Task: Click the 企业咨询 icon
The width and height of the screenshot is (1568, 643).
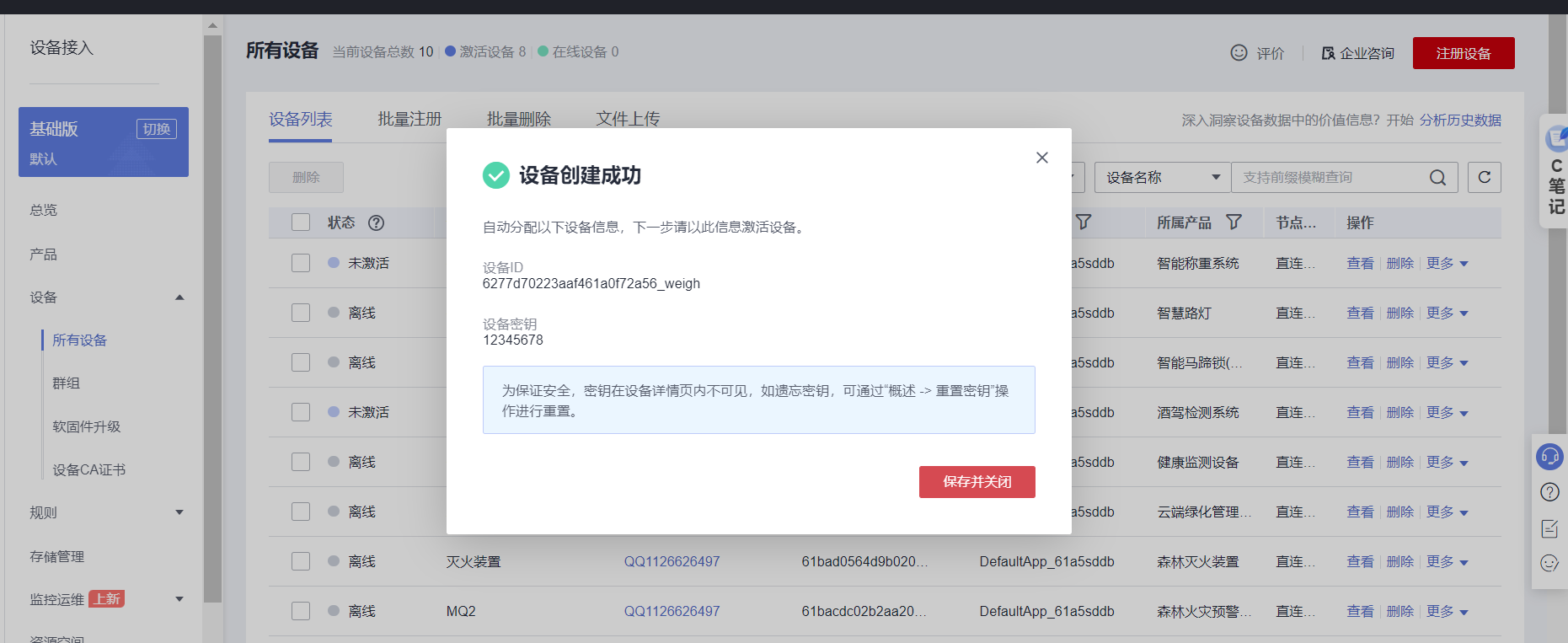Action: pyautogui.click(x=1328, y=53)
